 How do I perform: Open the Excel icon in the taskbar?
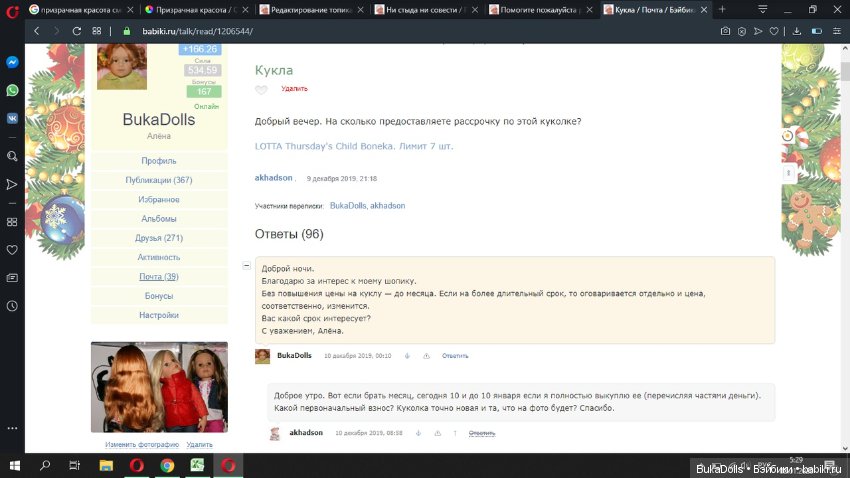coord(198,465)
